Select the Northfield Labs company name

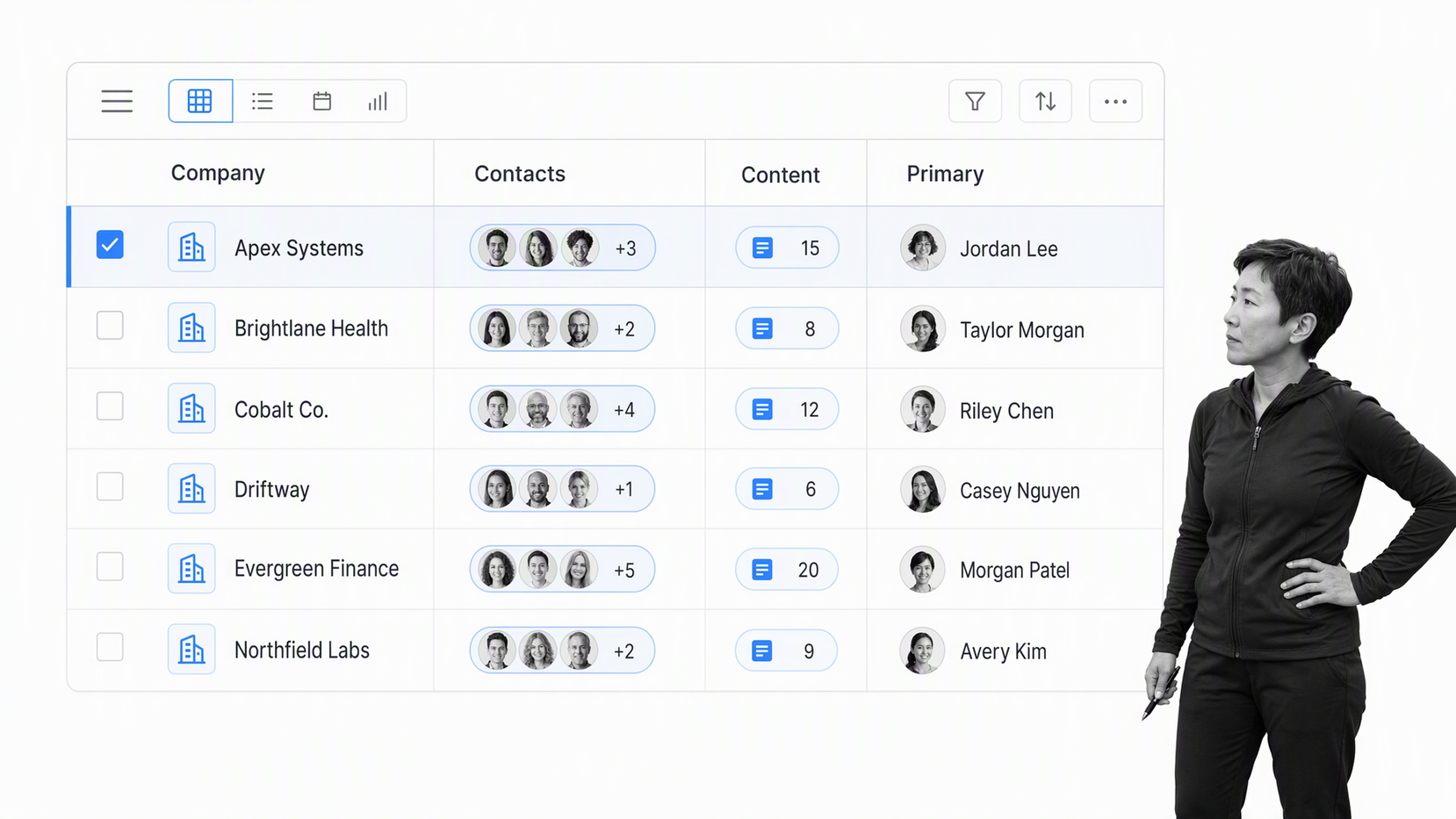pos(302,650)
